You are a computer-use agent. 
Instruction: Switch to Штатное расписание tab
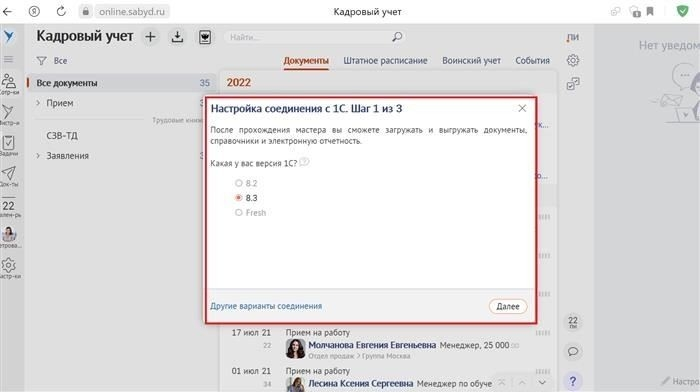[385, 61]
